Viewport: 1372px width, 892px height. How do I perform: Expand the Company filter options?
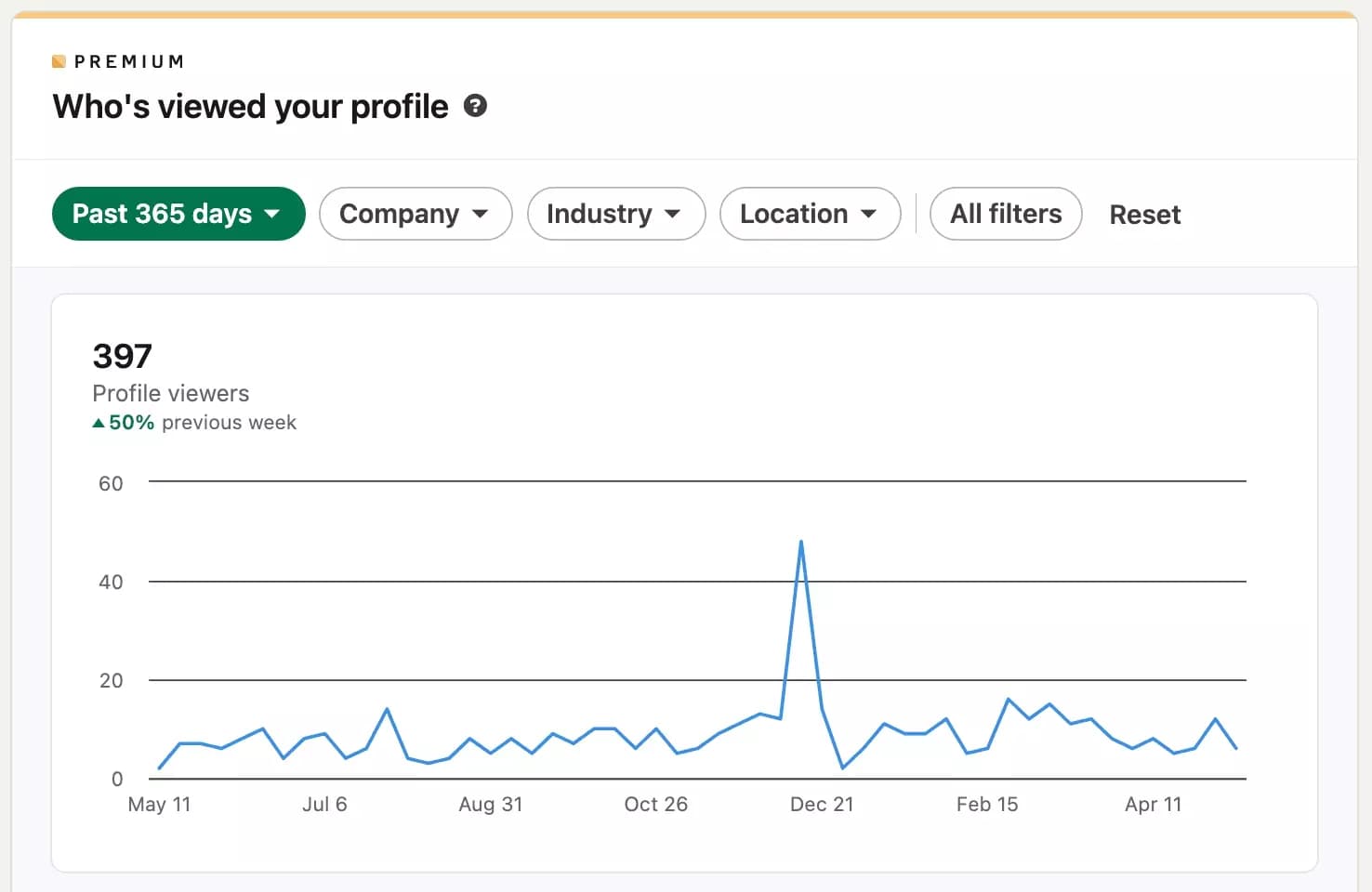pos(415,214)
